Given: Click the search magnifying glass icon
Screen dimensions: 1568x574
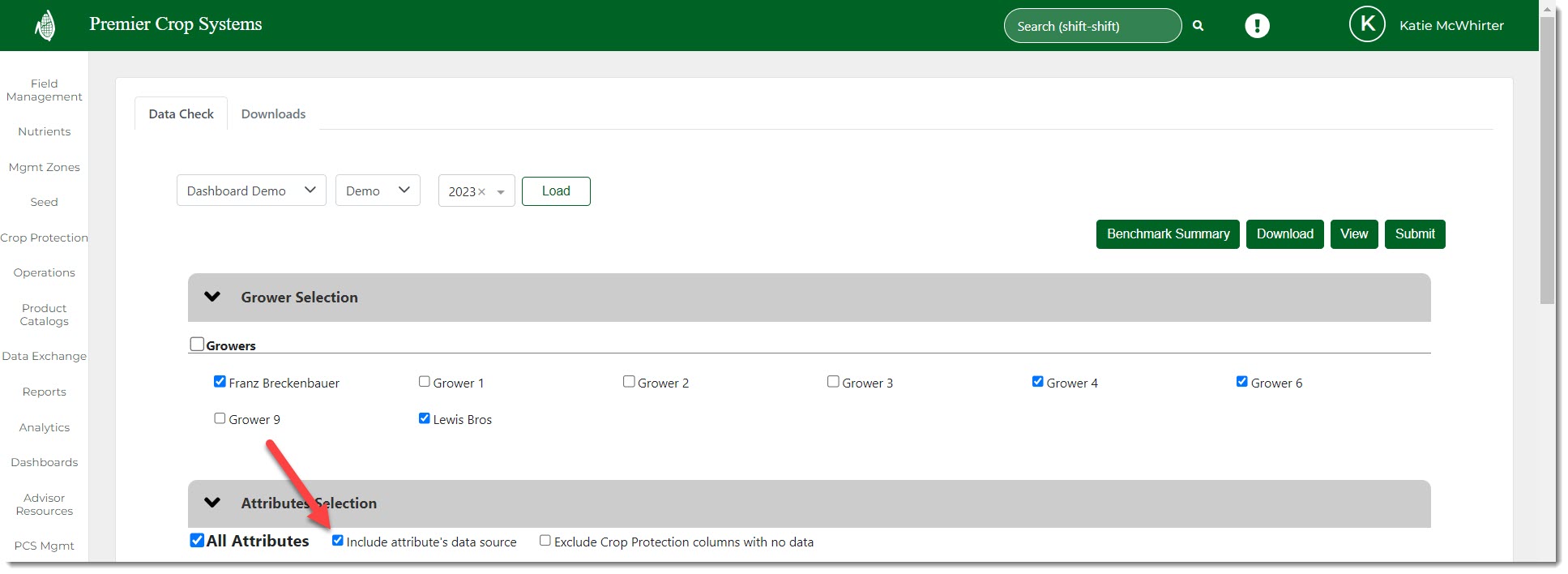Looking at the screenshot, I should (1198, 26).
